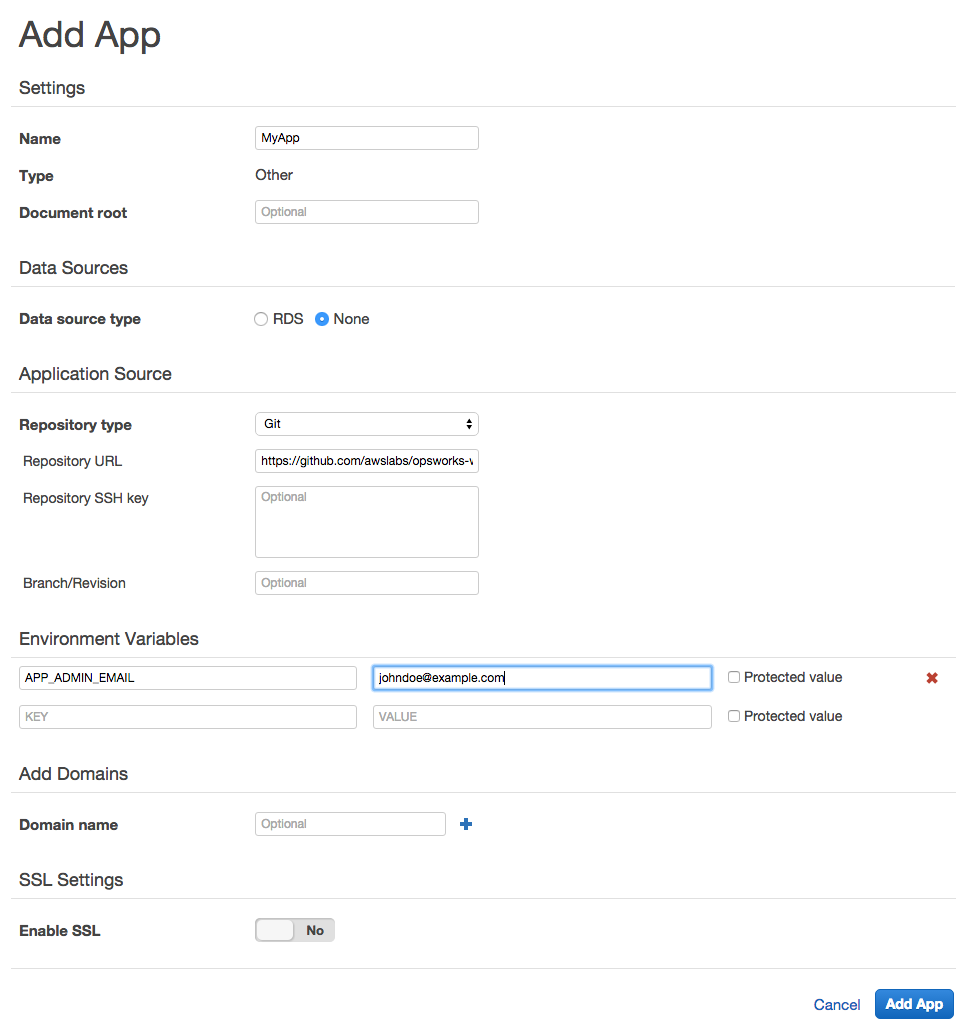This screenshot has width=968, height=1036.
Task: Focus the Document root field
Action: [x=367, y=212]
